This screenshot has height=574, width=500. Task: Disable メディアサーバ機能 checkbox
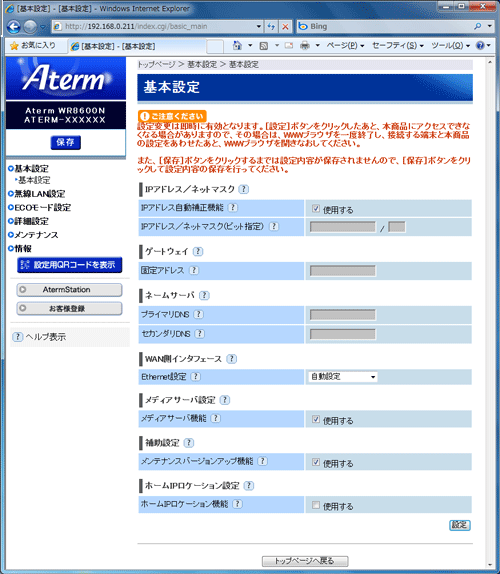(316, 419)
